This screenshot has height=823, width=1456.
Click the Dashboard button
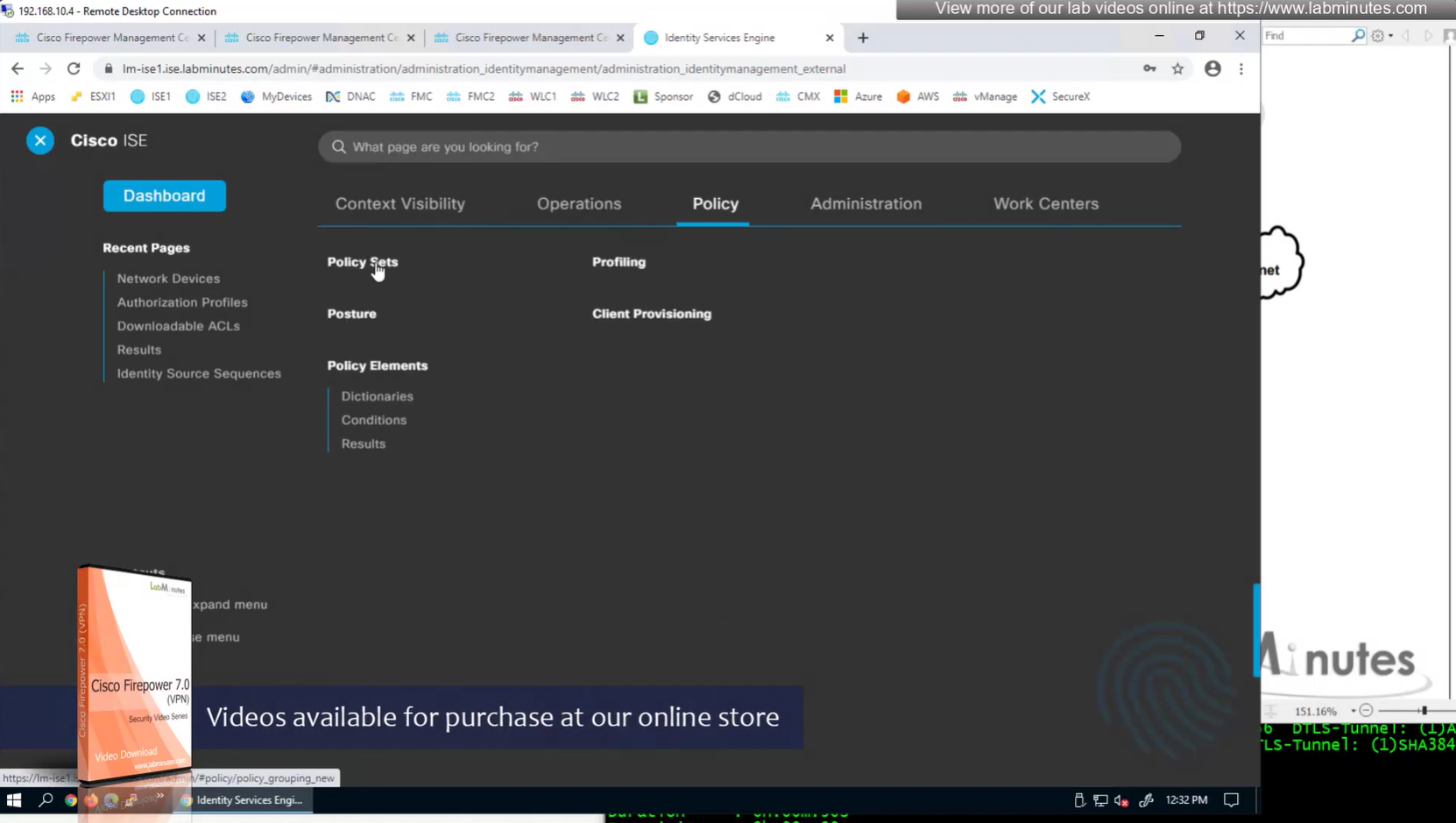[x=164, y=195]
